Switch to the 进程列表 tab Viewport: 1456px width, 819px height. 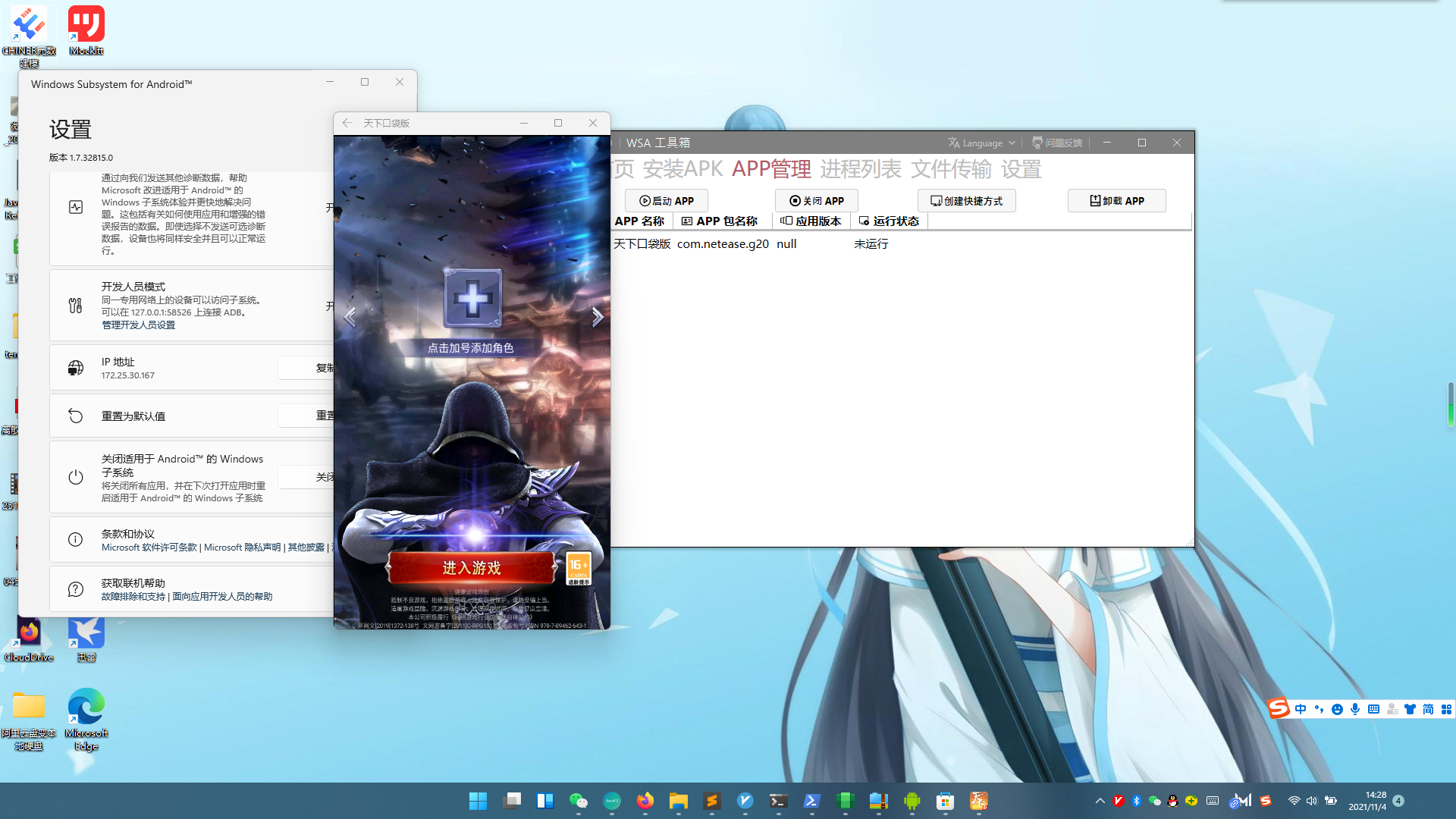(x=861, y=169)
